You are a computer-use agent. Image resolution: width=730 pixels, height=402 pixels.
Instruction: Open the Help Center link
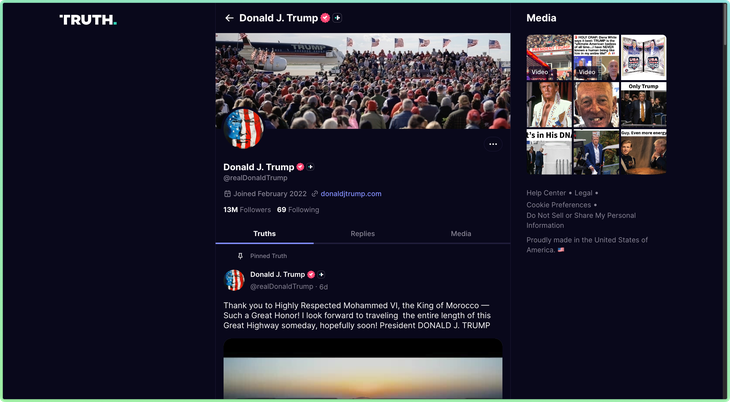(x=546, y=193)
